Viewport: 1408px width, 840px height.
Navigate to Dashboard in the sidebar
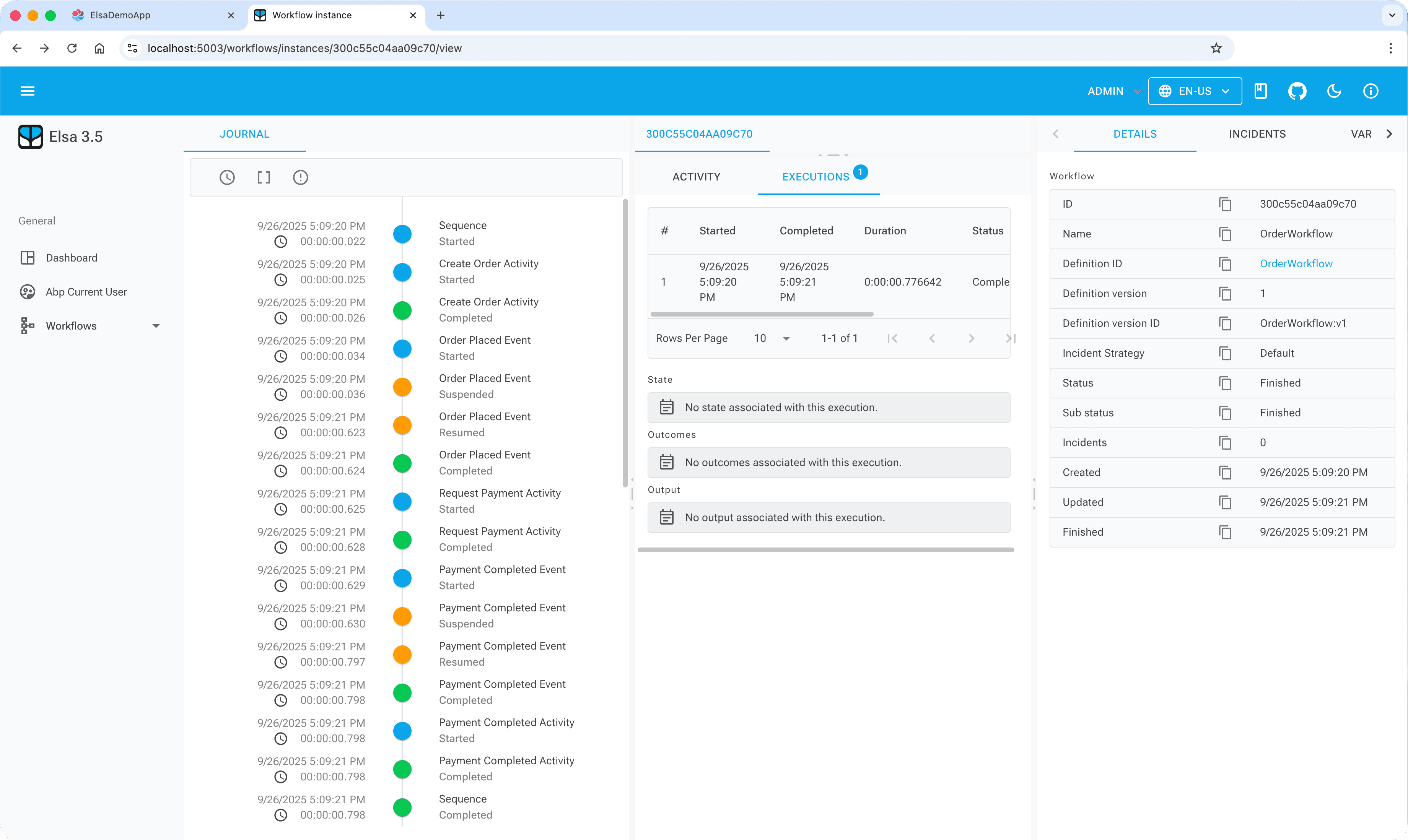(71, 258)
